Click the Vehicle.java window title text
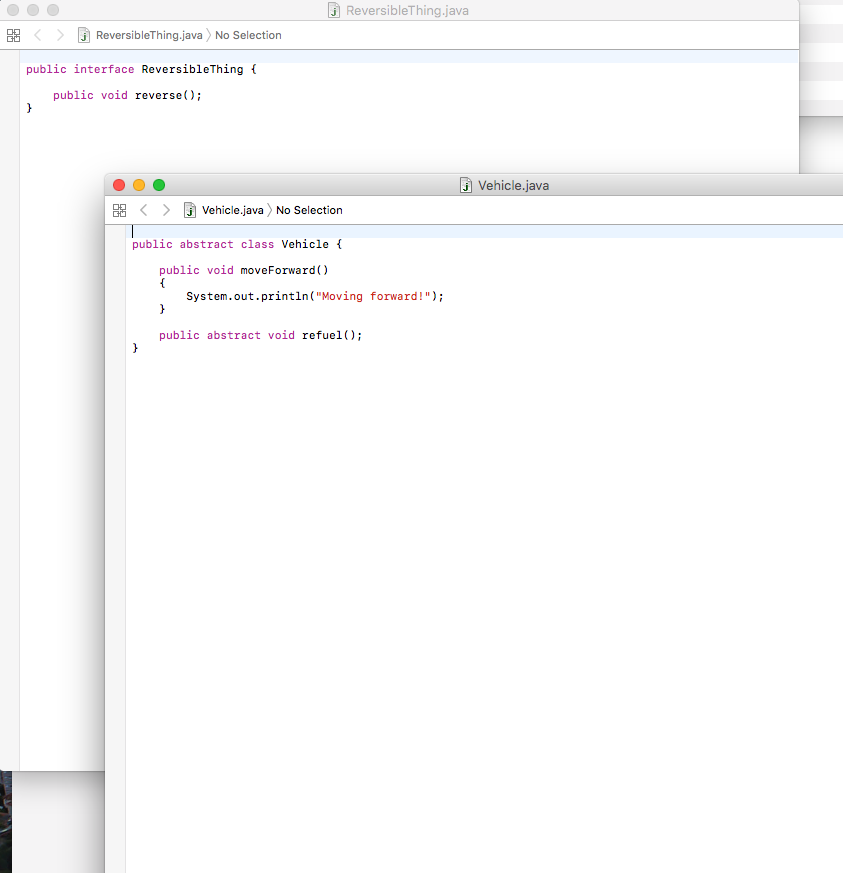 click(513, 185)
